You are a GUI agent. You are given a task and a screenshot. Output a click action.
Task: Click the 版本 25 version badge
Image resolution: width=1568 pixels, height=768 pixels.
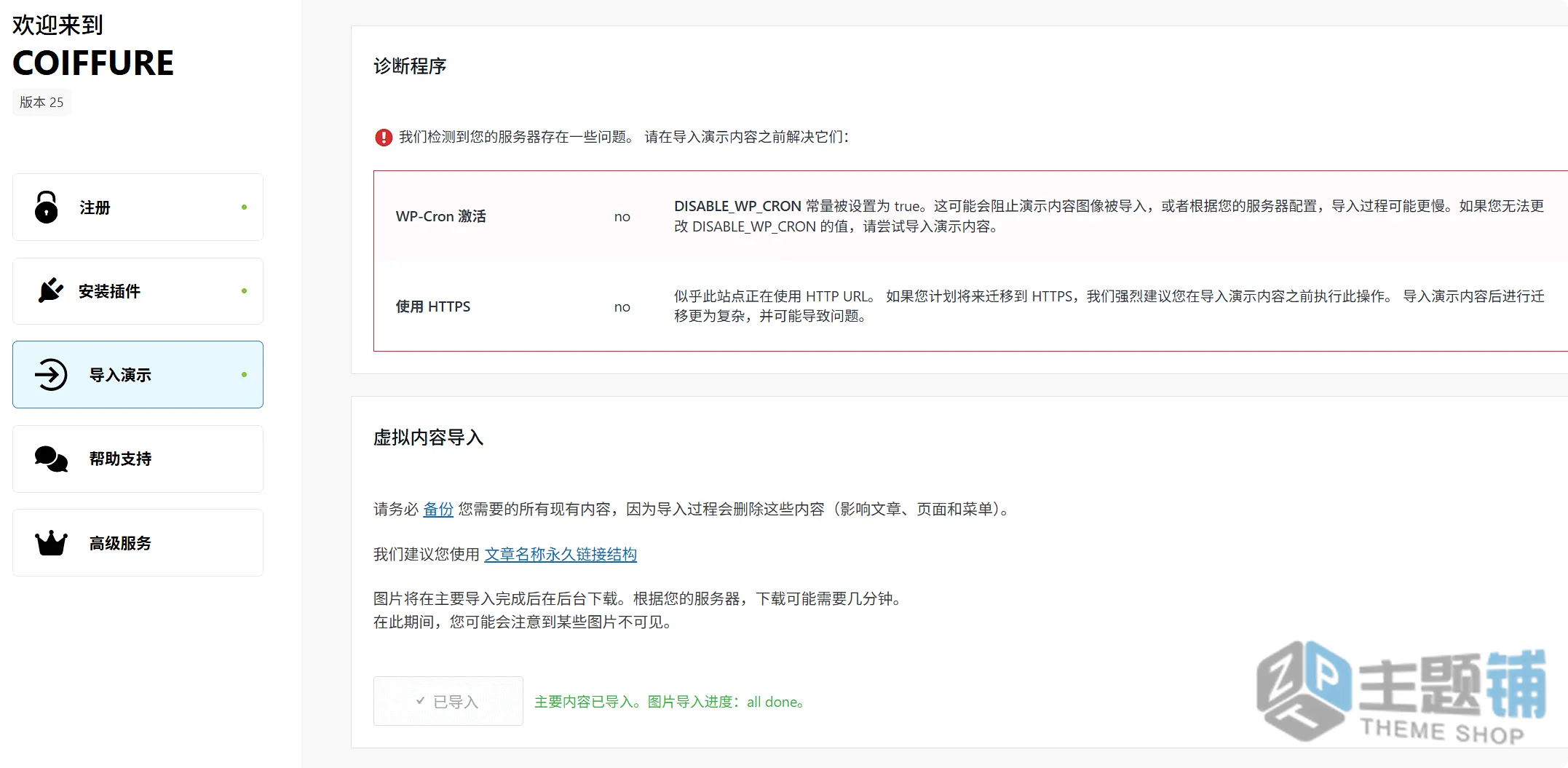click(41, 102)
